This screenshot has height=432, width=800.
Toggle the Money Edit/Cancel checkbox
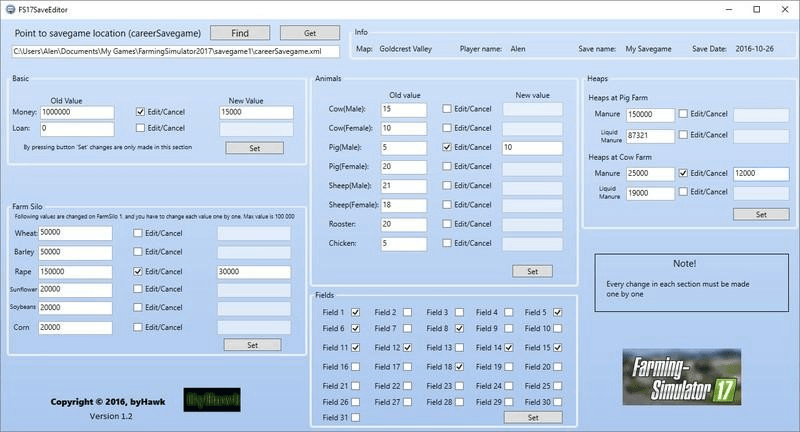point(139,113)
